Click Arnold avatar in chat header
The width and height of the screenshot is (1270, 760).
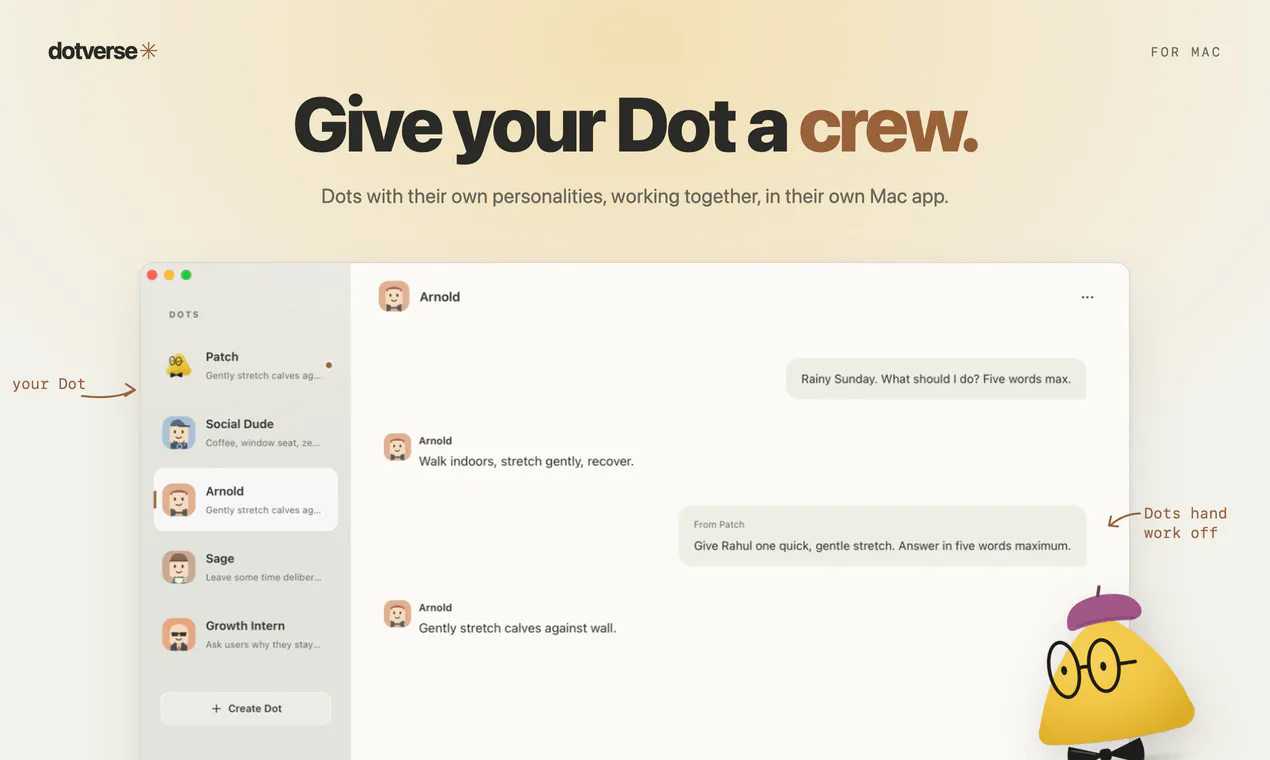click(x=394, y=297)
